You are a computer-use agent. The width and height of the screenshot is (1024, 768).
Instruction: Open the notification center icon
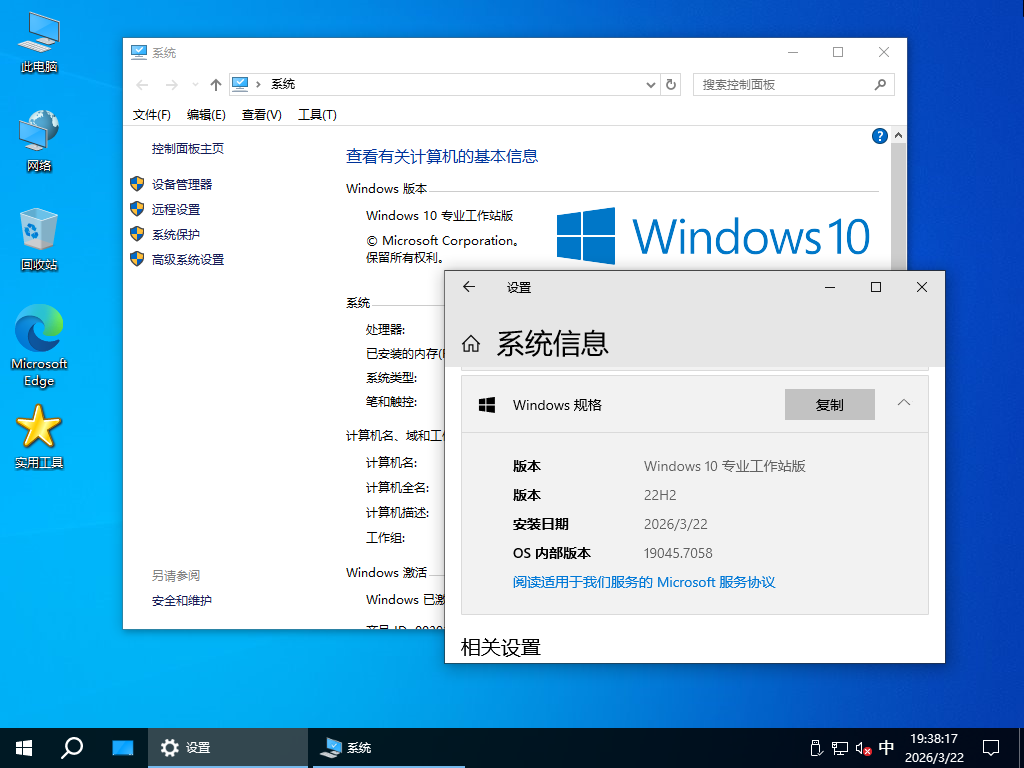click(x=990, y=747)
